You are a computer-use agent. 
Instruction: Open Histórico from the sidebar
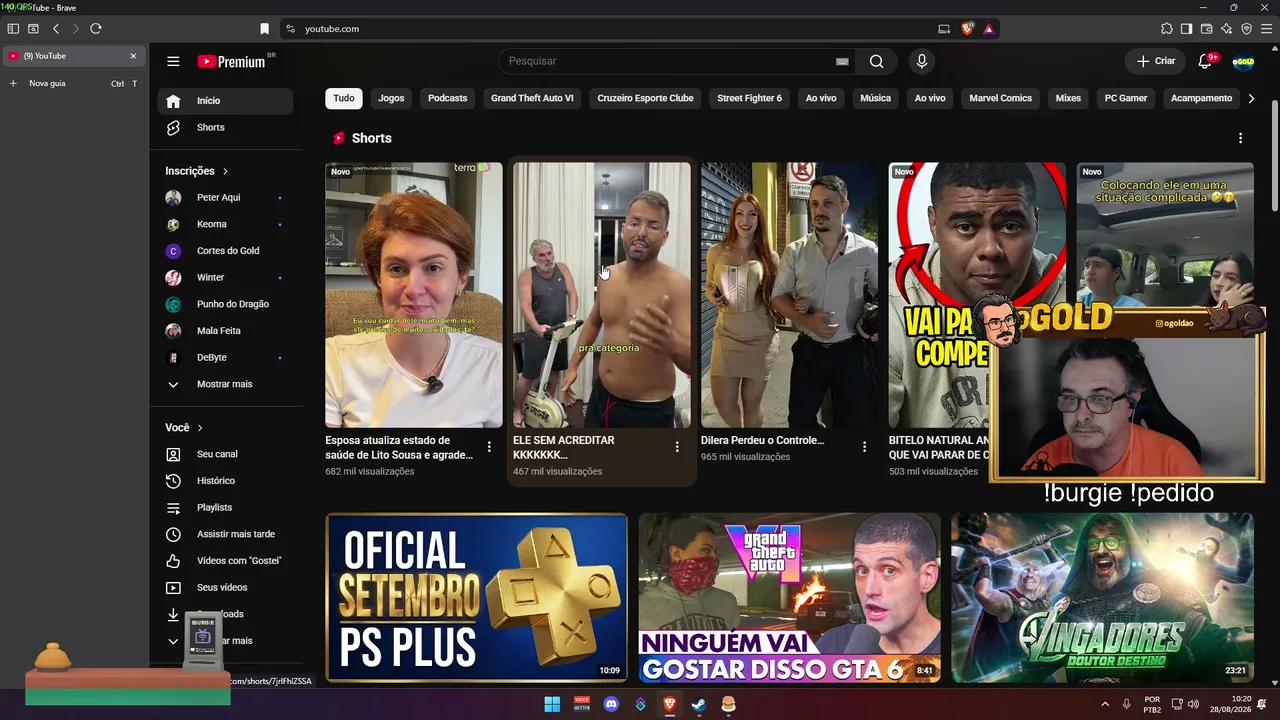(x=225, y=481)
